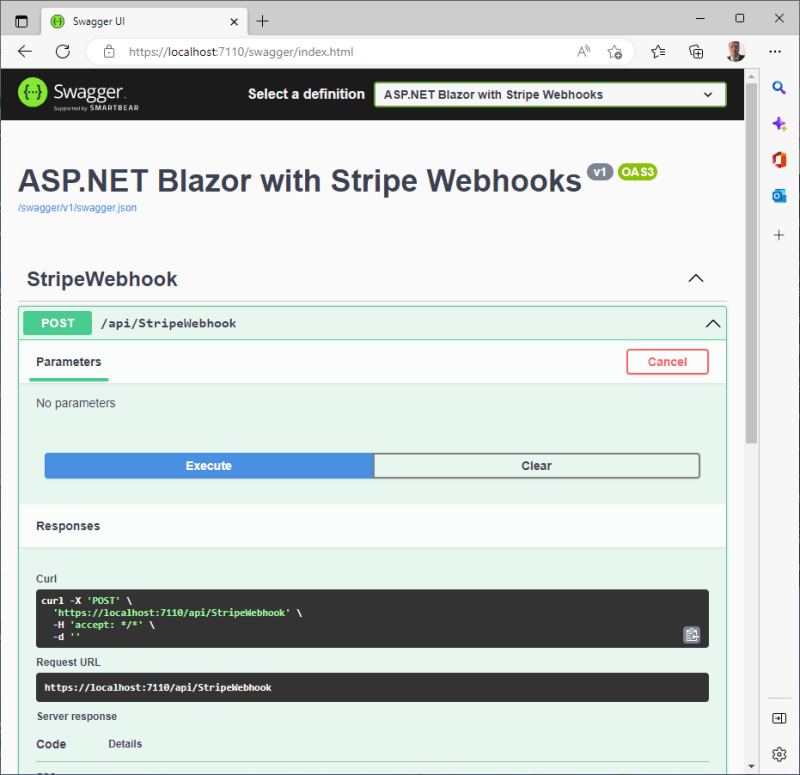Image resolution: width=800 pixels, height=775 pixels.
Task: Copy the curl command to clipboard
Action: (x=691, y=635)
